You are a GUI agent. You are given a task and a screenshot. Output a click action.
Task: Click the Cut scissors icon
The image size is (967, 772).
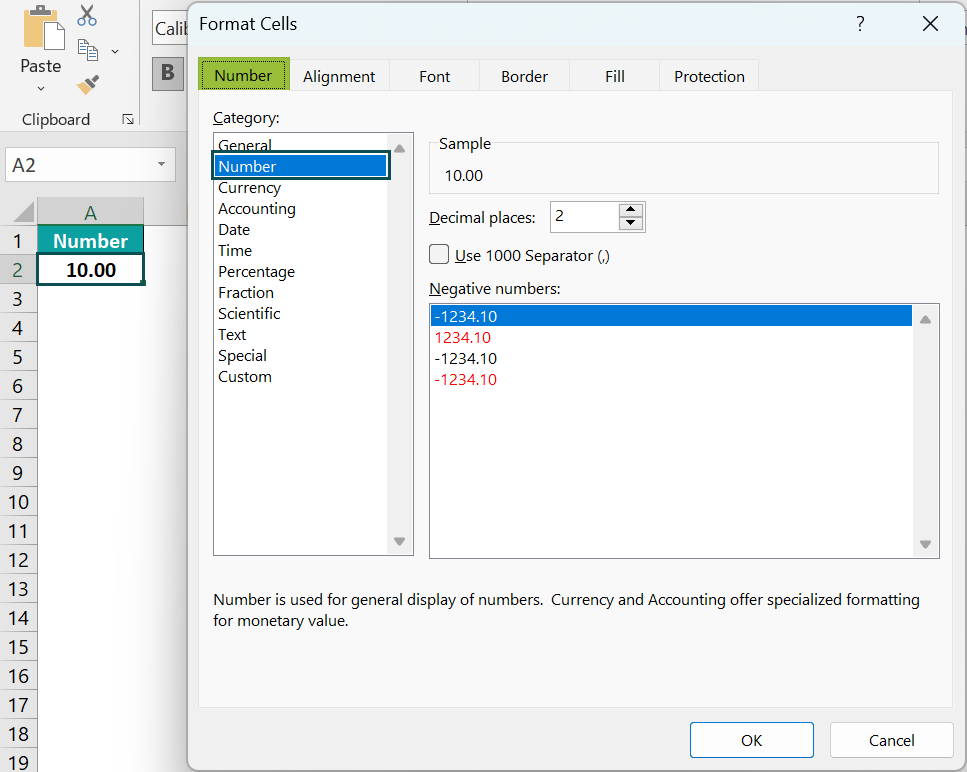point(87,15)
